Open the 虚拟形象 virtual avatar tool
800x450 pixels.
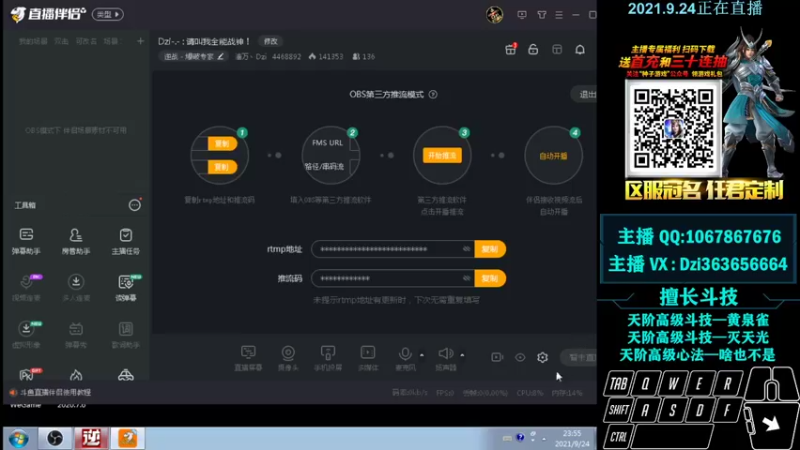tap(26, 335)
